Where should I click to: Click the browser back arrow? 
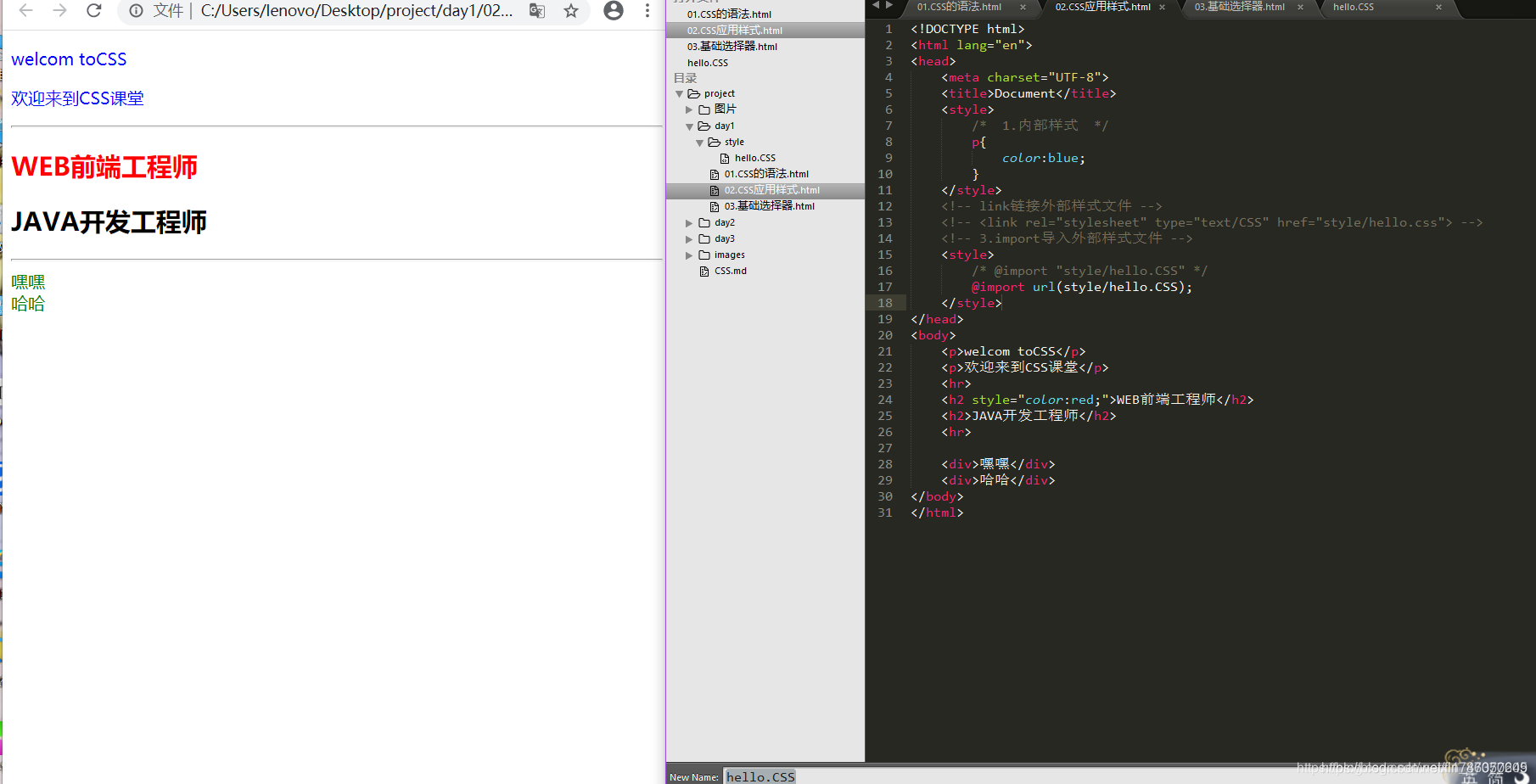pos(26,10)
